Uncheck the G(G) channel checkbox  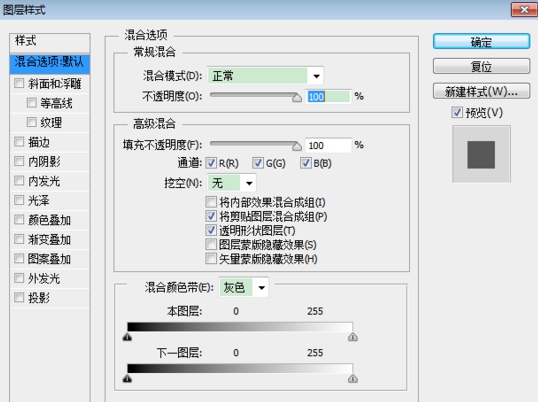(258, 163)
